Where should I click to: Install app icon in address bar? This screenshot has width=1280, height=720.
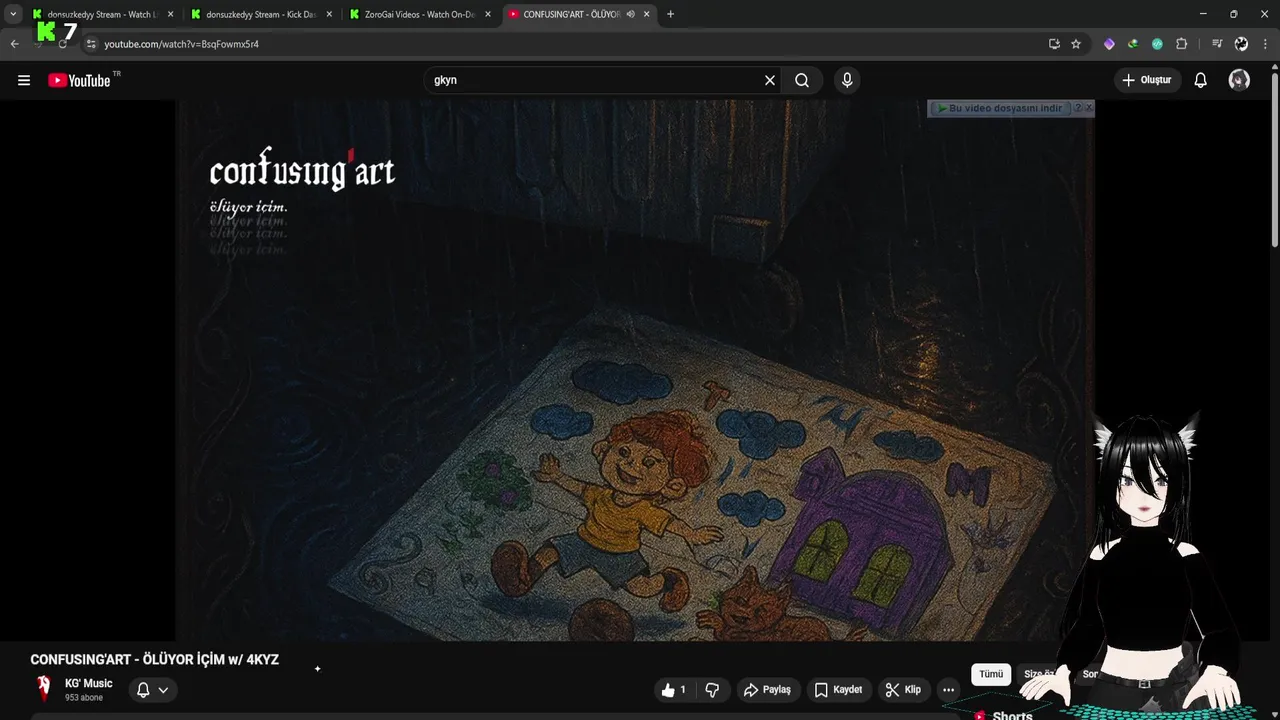[1054, 44]
